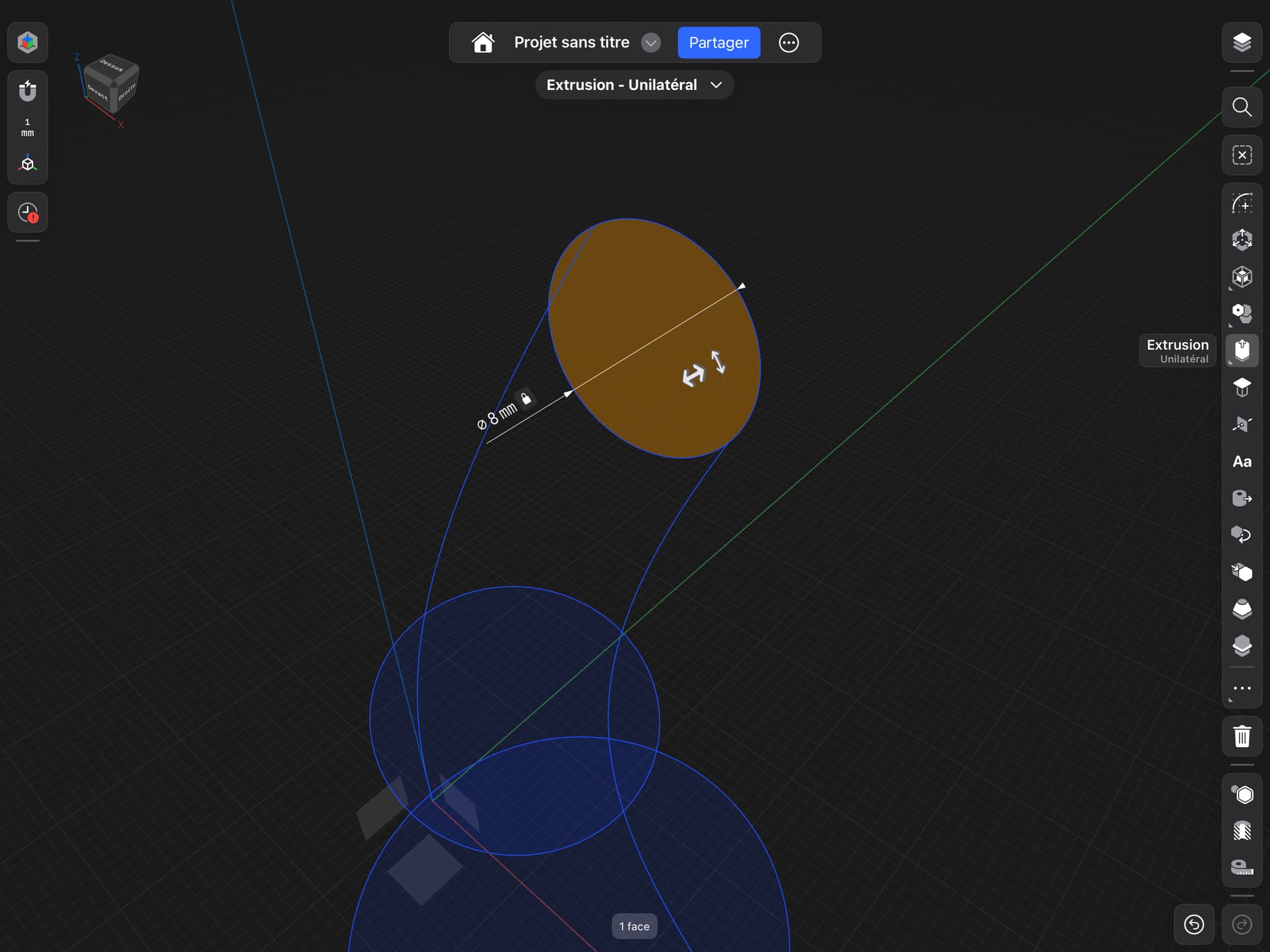Click the 1 face selection label
The width and height of the screenshot is (1270, 952).
(634, 926)
